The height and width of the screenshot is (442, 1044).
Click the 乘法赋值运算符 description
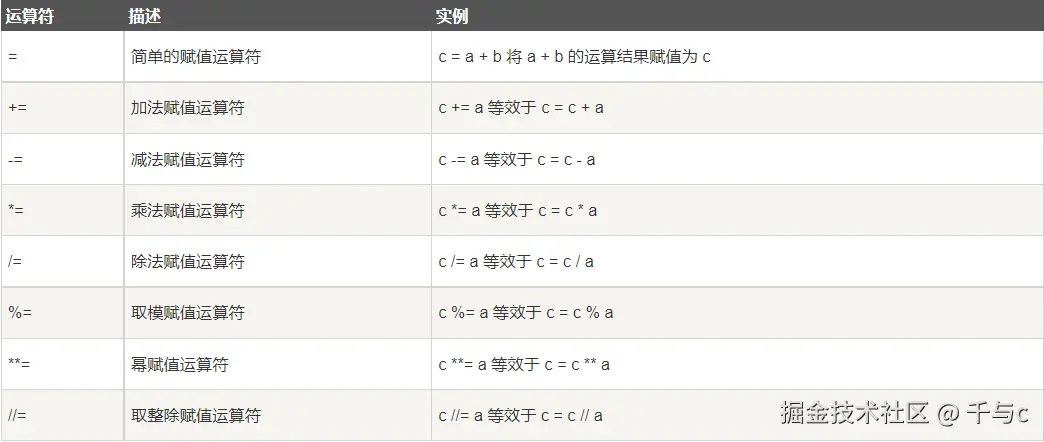188,210
